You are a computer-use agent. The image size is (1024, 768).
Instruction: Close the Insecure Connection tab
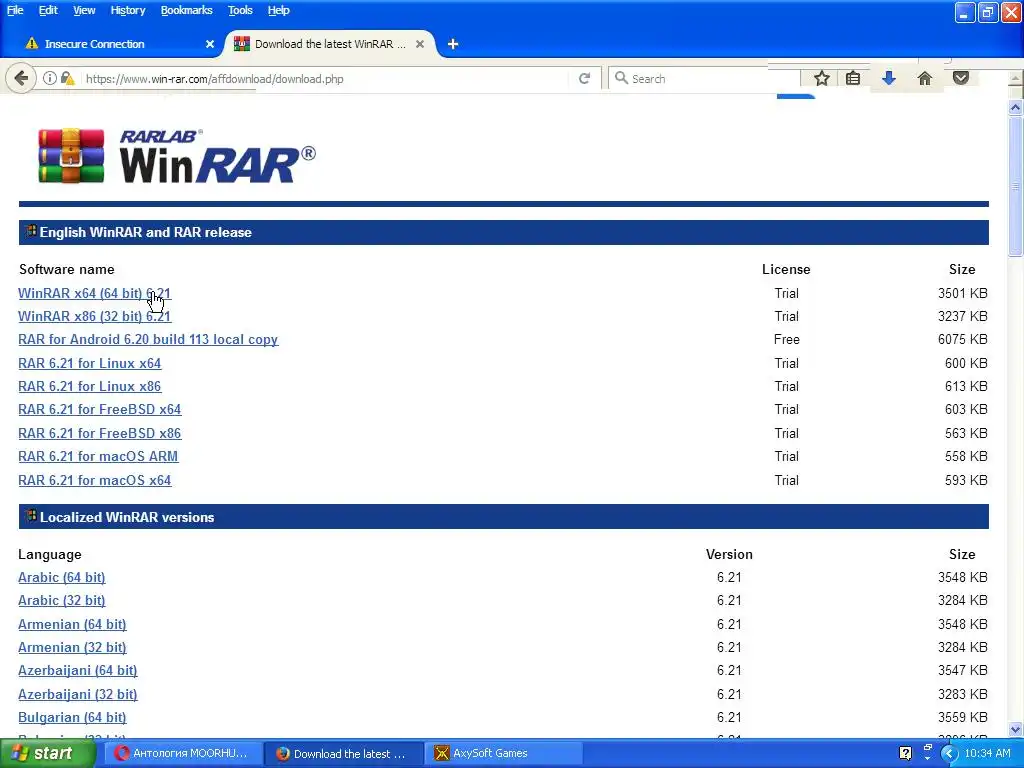(210, 44)
